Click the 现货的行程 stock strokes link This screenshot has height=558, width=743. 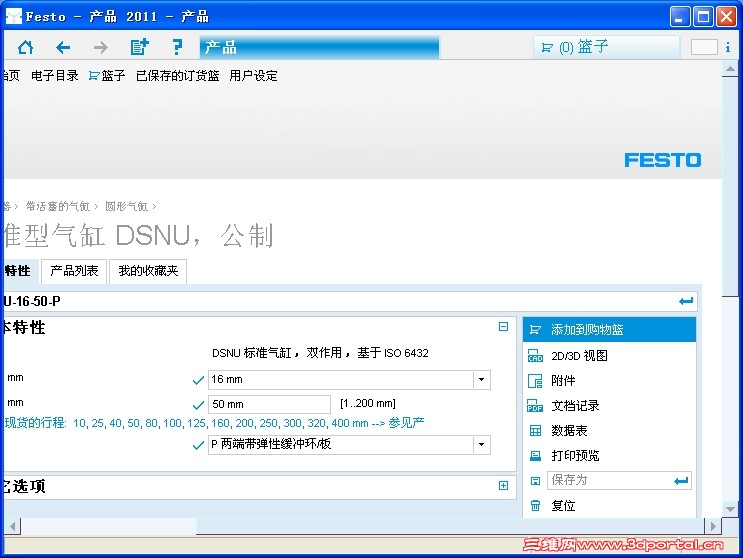point(214,423)
